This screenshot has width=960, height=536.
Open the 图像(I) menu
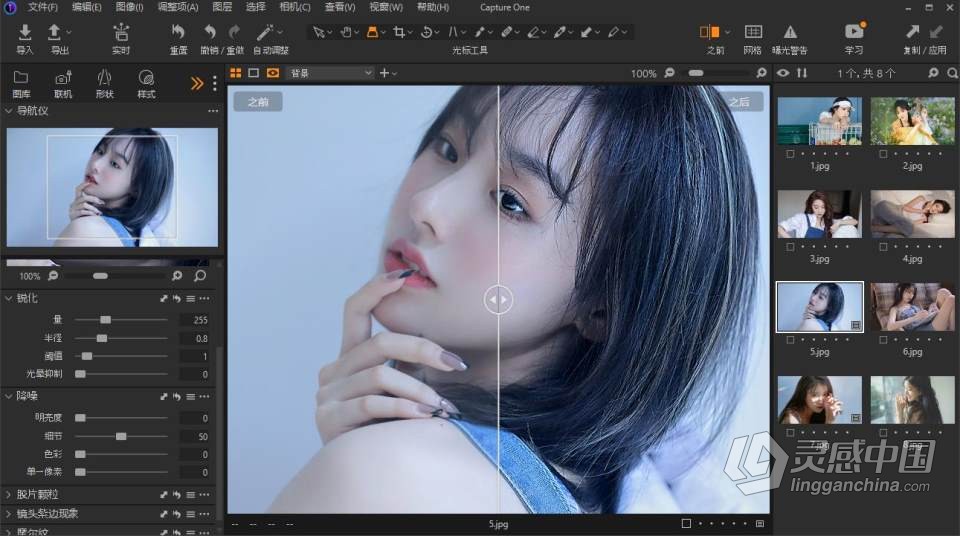tap(129, 7)
